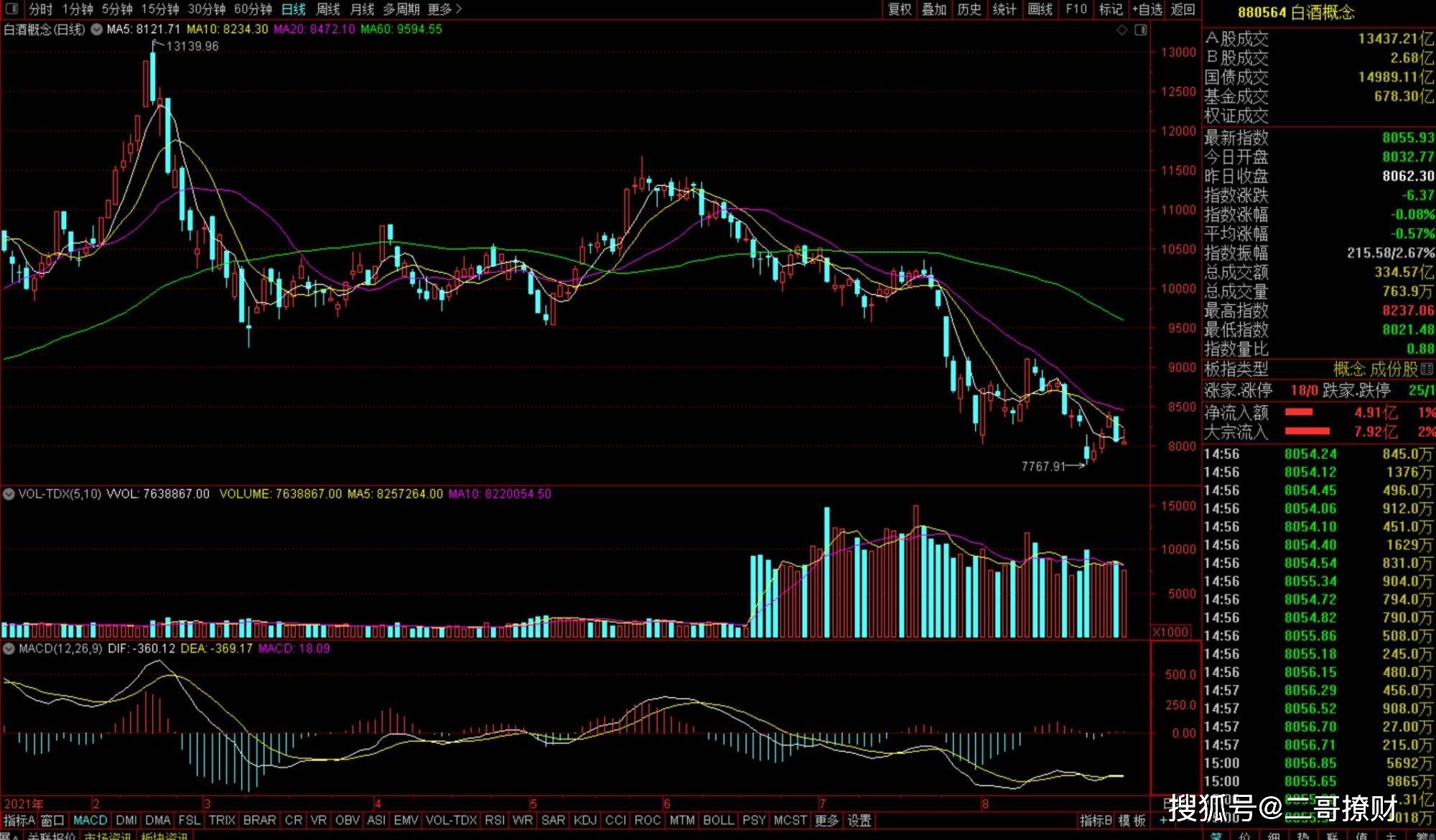Select the VOL-TDX indicator tab
Screen dimensions: 1436x840
pyautogui.click(x=452, y=820)
